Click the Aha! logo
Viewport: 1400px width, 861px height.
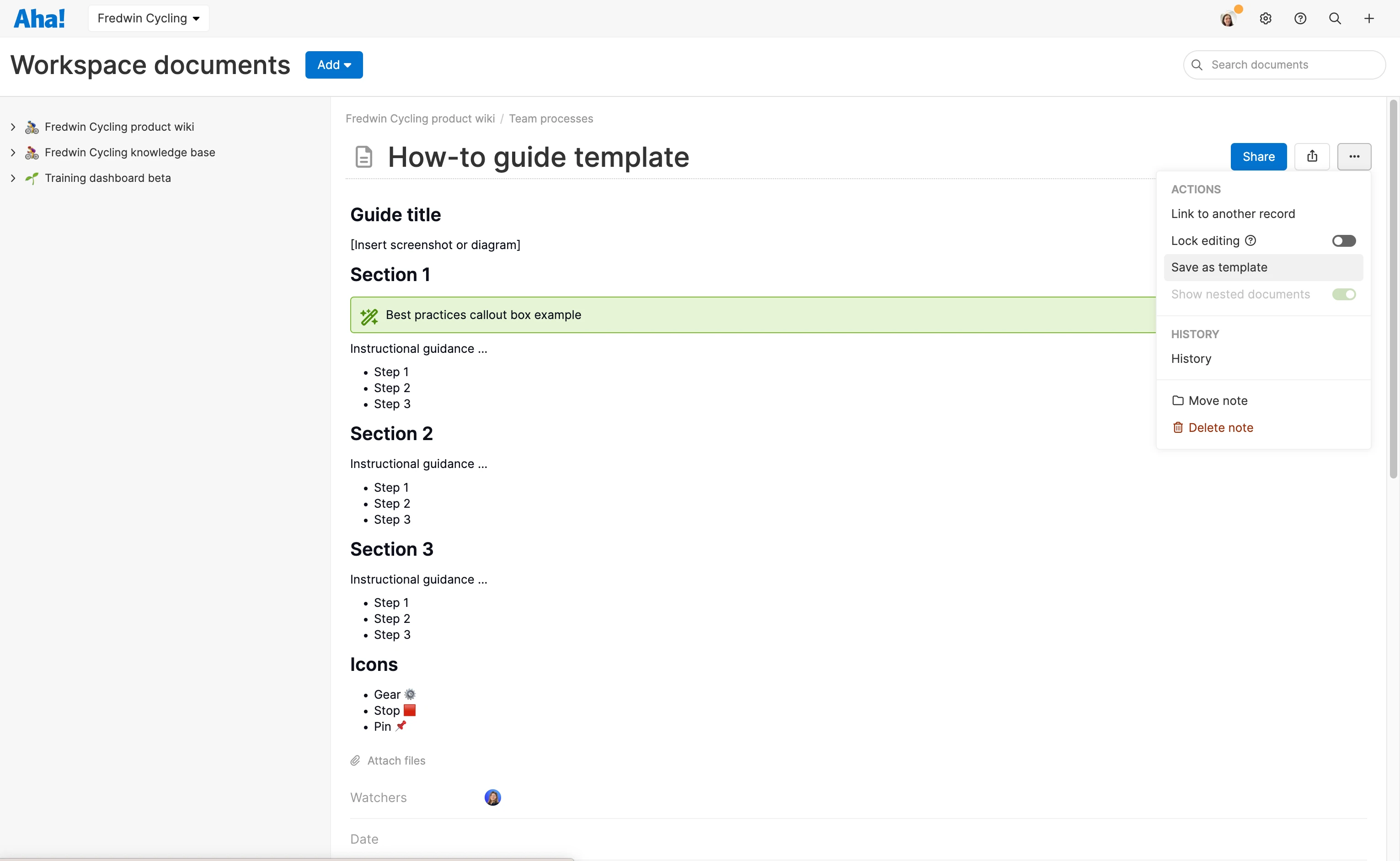point(39,18)
